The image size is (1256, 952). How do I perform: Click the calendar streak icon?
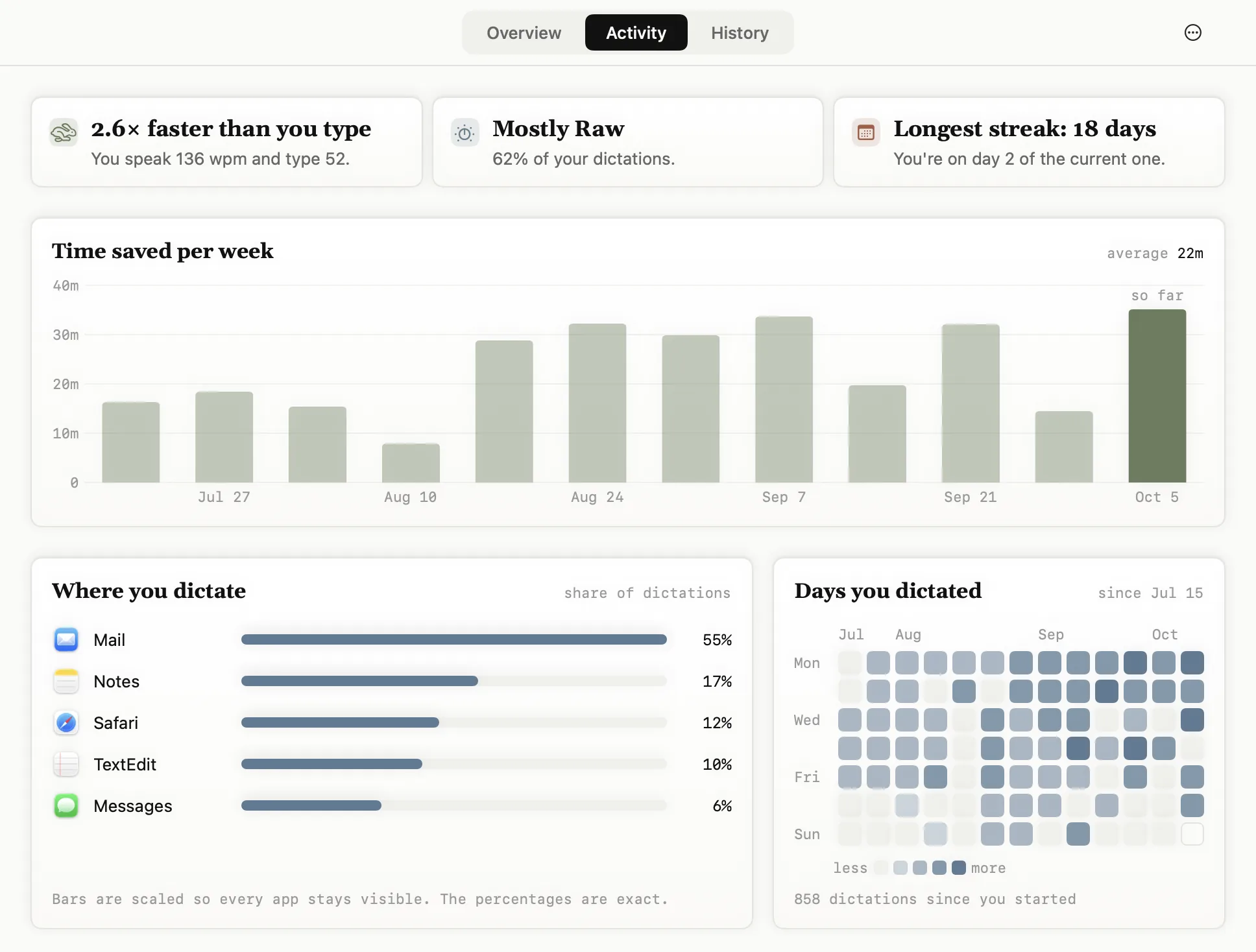[x=865, y=132]
